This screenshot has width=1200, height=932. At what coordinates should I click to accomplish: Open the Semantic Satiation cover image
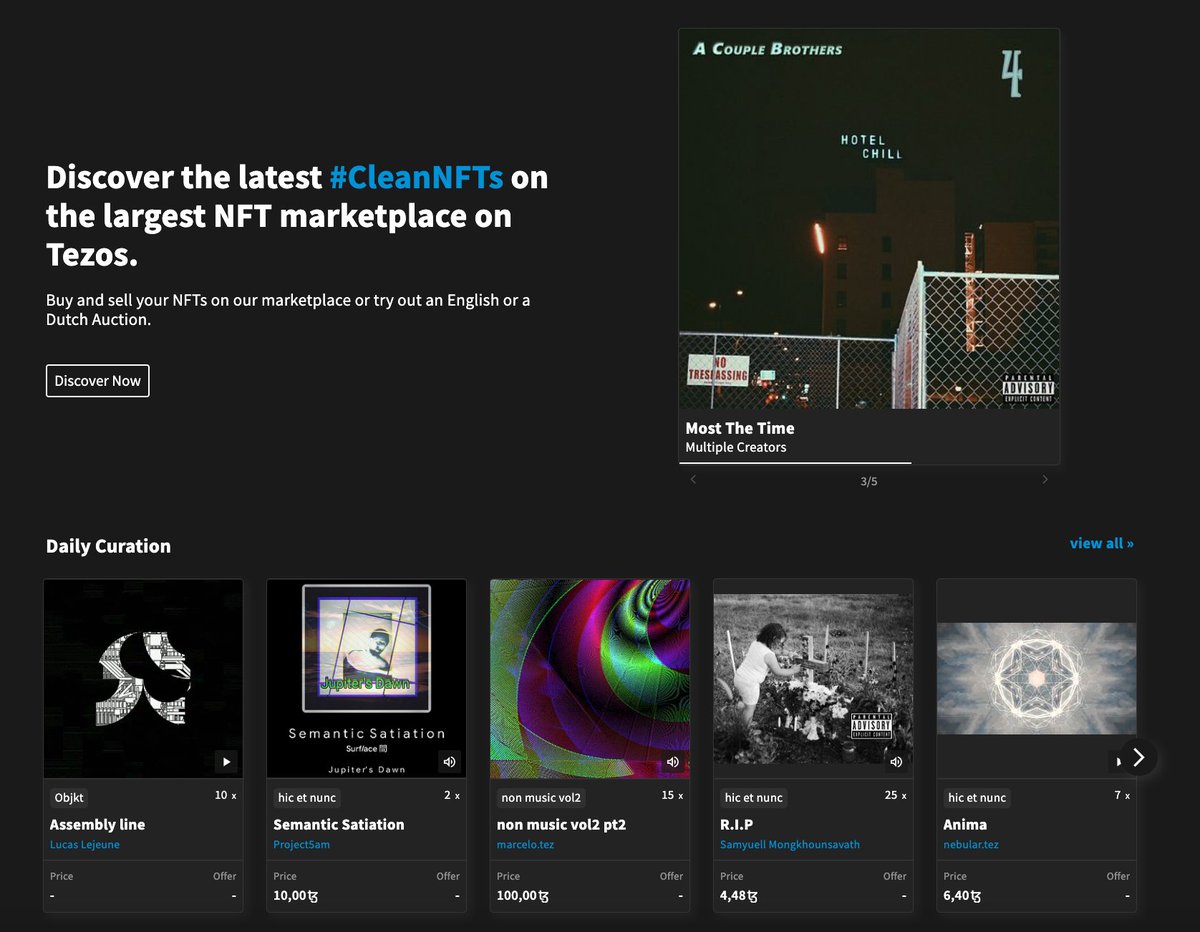tap(366, 679)
